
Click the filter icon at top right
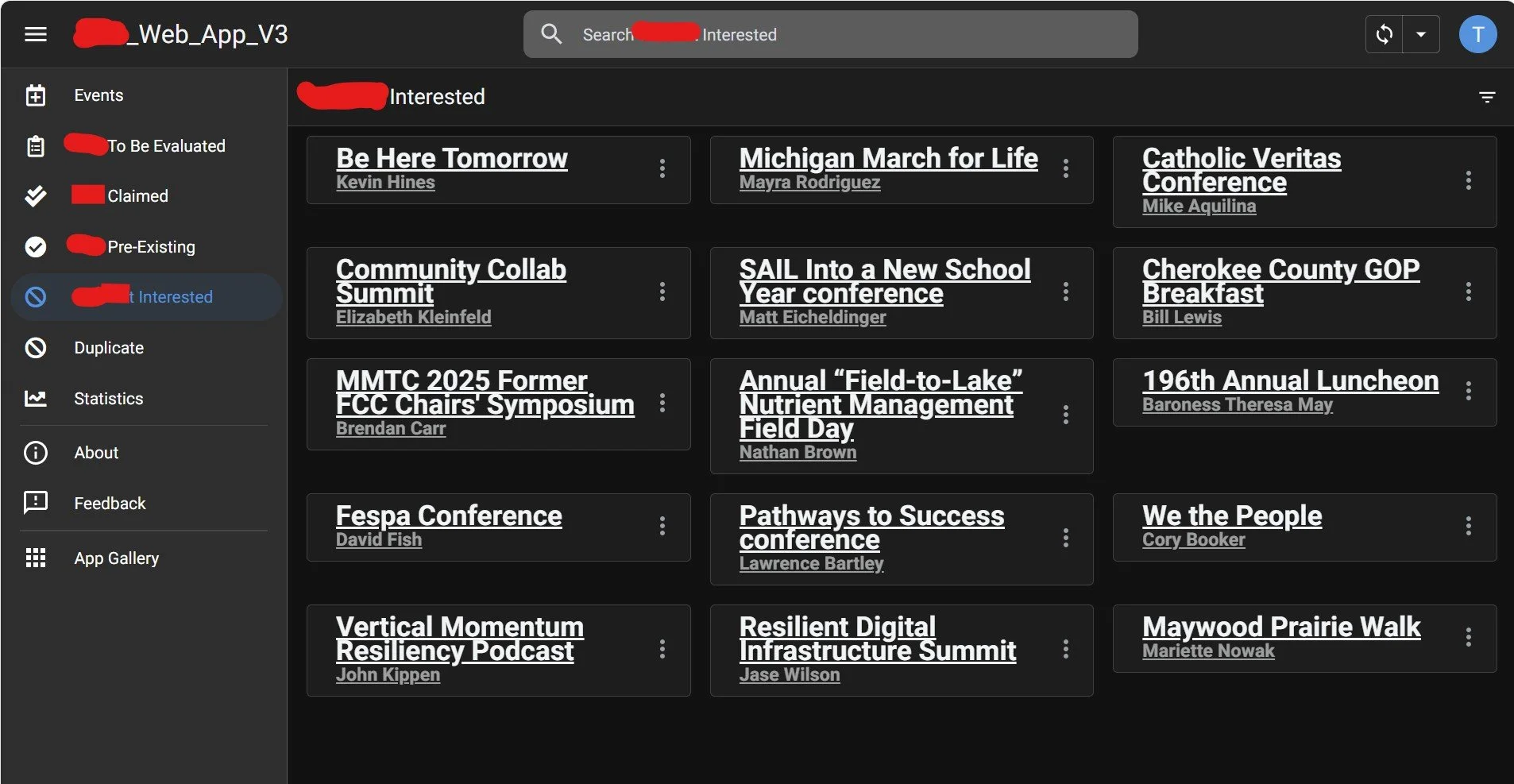click(x=1487, y=97)
